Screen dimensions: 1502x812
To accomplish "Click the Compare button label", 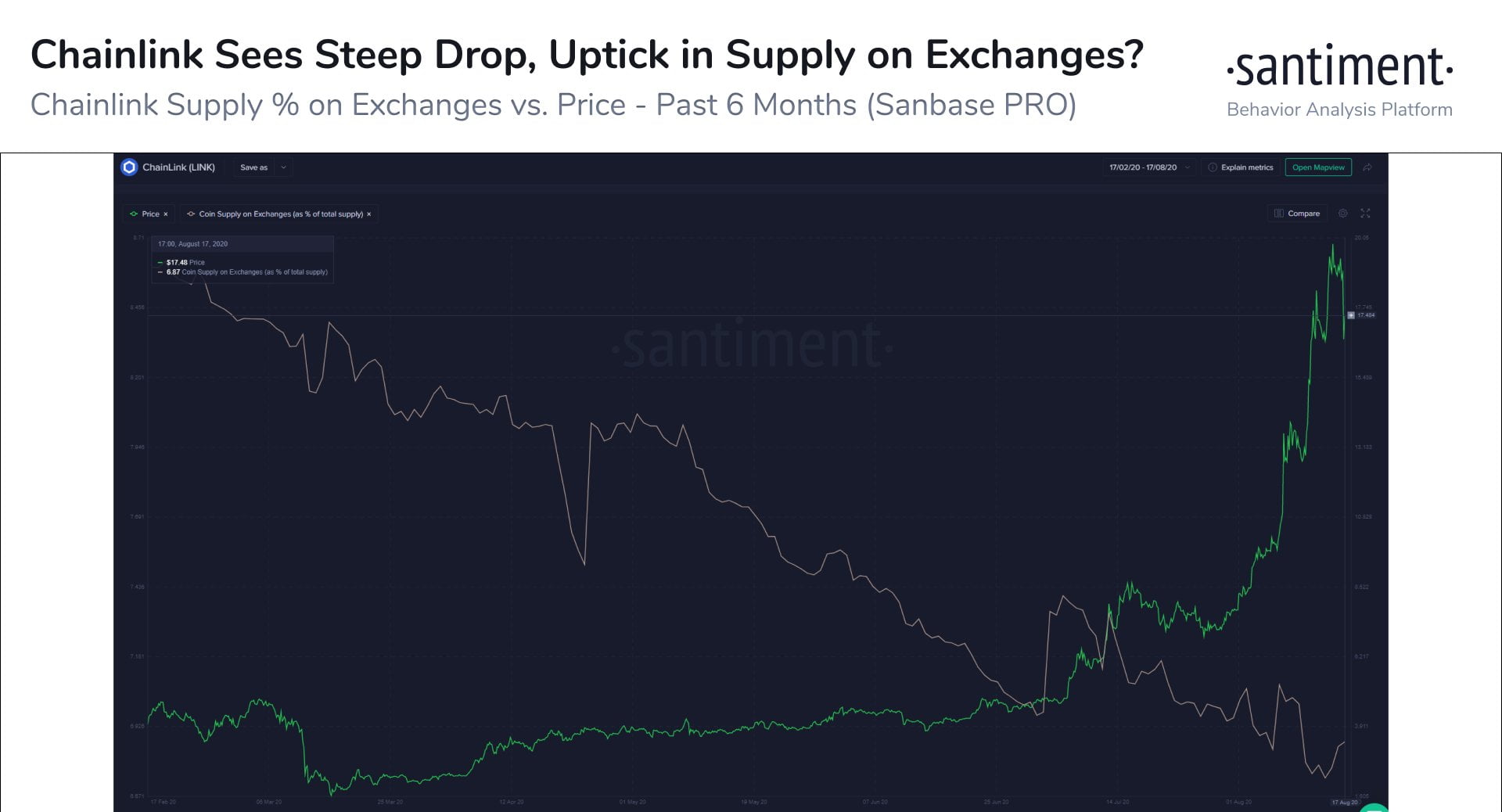I will coord(1303,214).
